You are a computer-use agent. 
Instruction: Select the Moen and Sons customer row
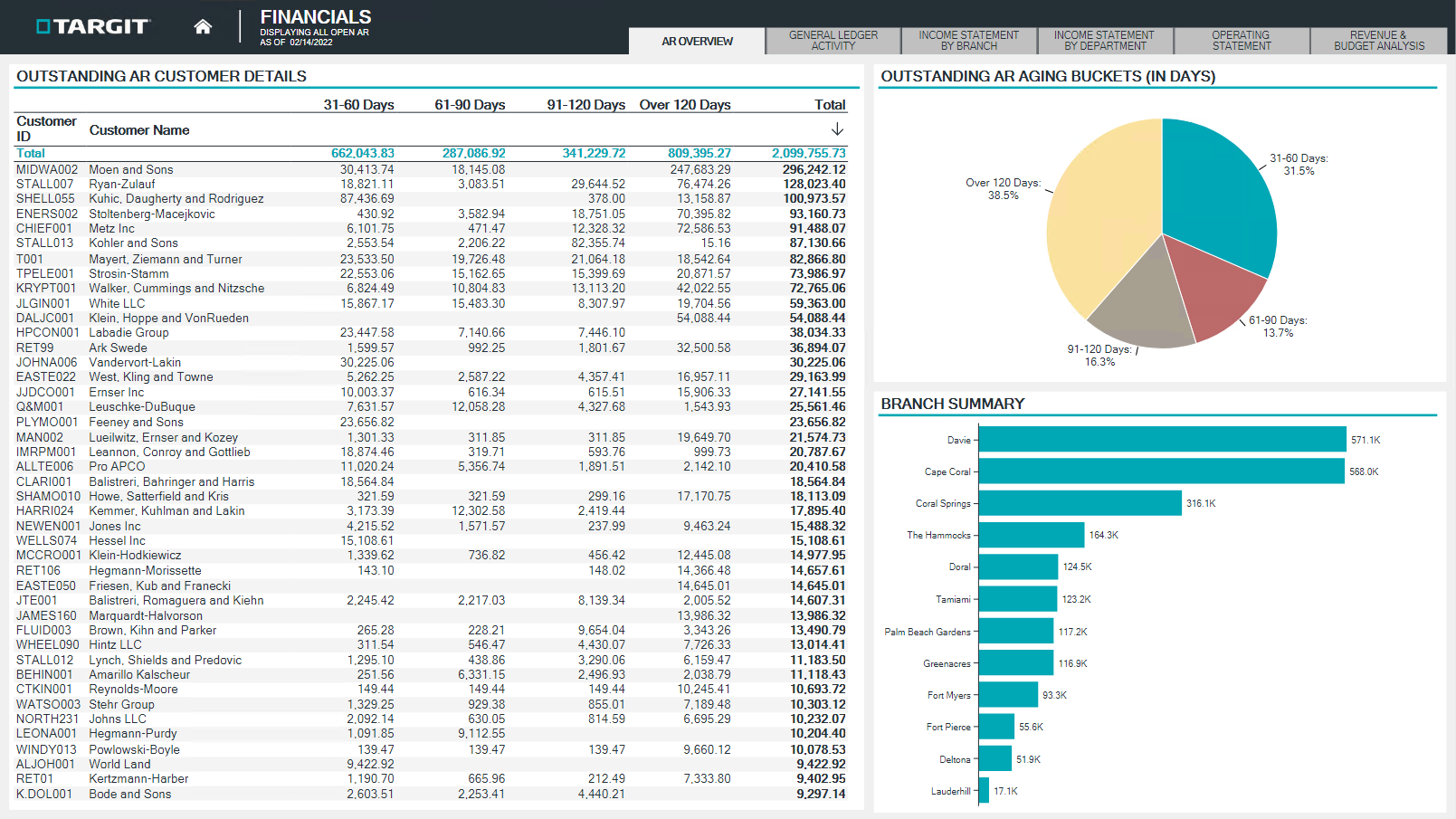131,169
